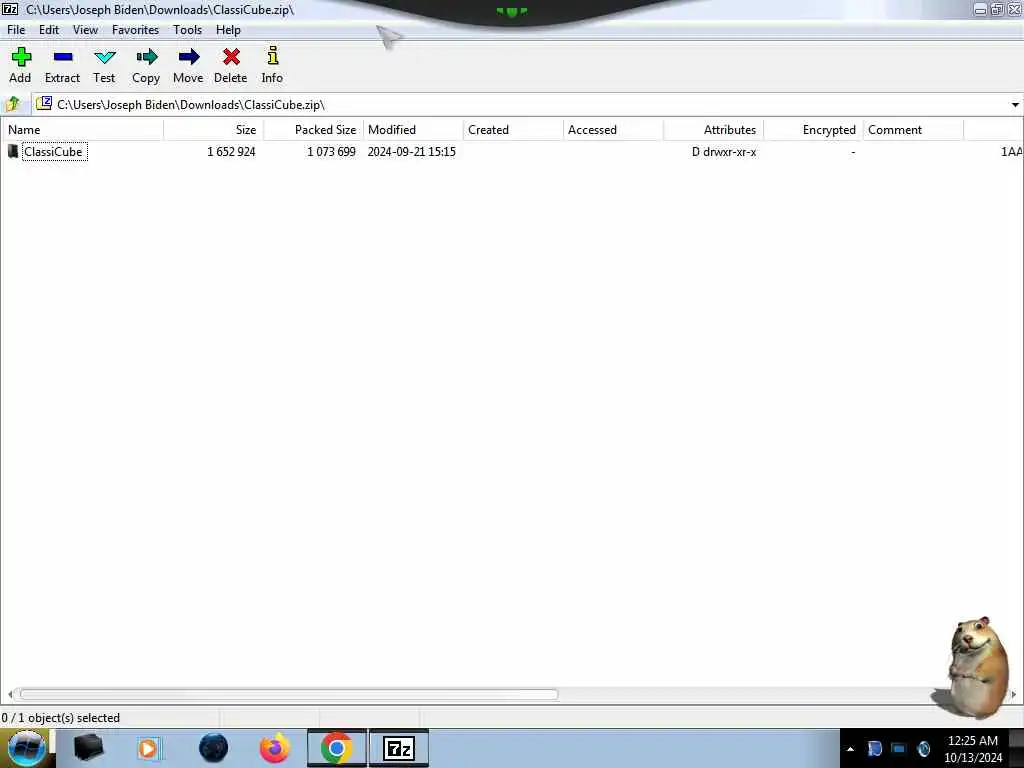Screen dimensions: 1024x768
Task: Go up one folder level icon
Action: [x=13, y=104]
